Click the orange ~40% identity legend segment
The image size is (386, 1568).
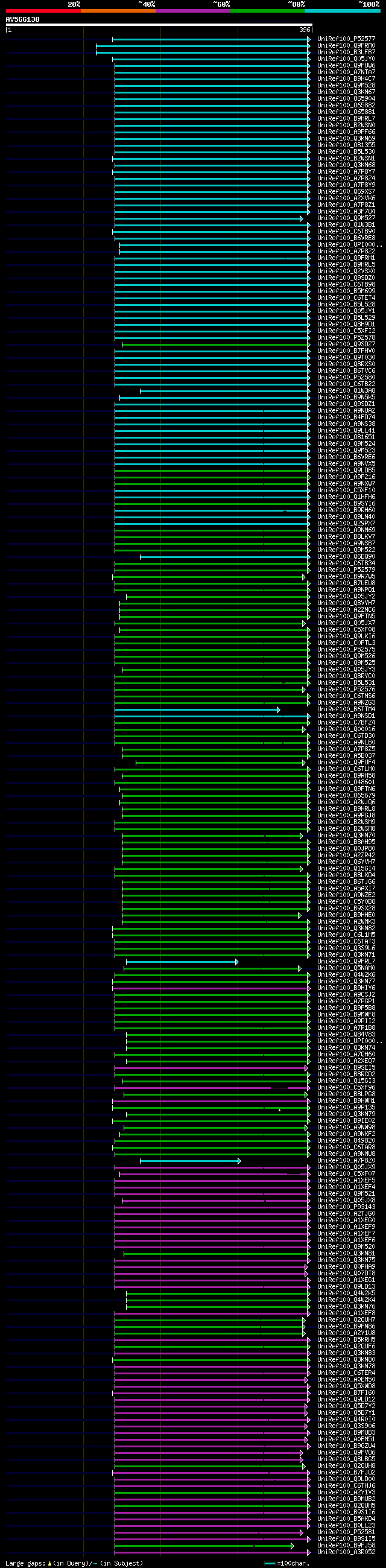coord(118,11)
